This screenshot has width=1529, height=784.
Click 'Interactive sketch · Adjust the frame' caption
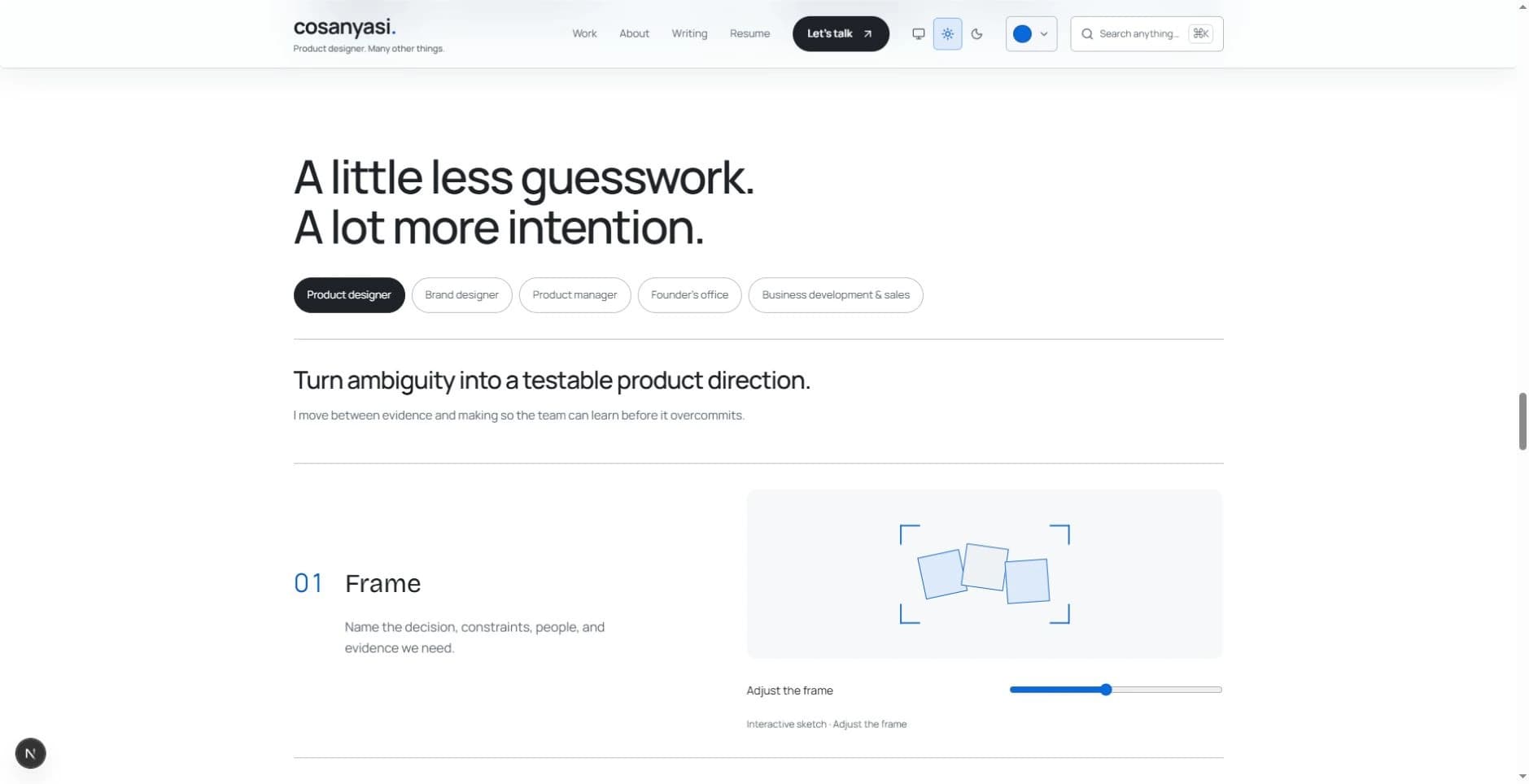(x=826, y=724)
